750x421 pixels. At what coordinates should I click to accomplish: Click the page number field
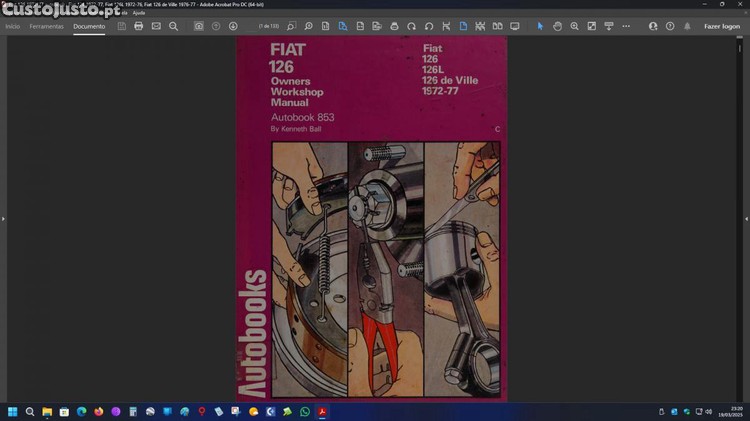[x=268, y=26]
